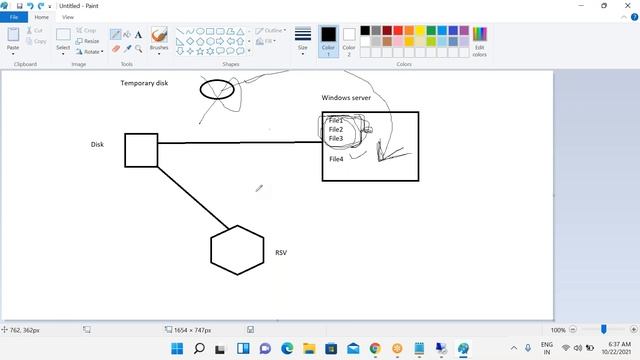This screenshot has height=360, width=640.
Task: Click the zoom out minus button
Action: (573, 329)
